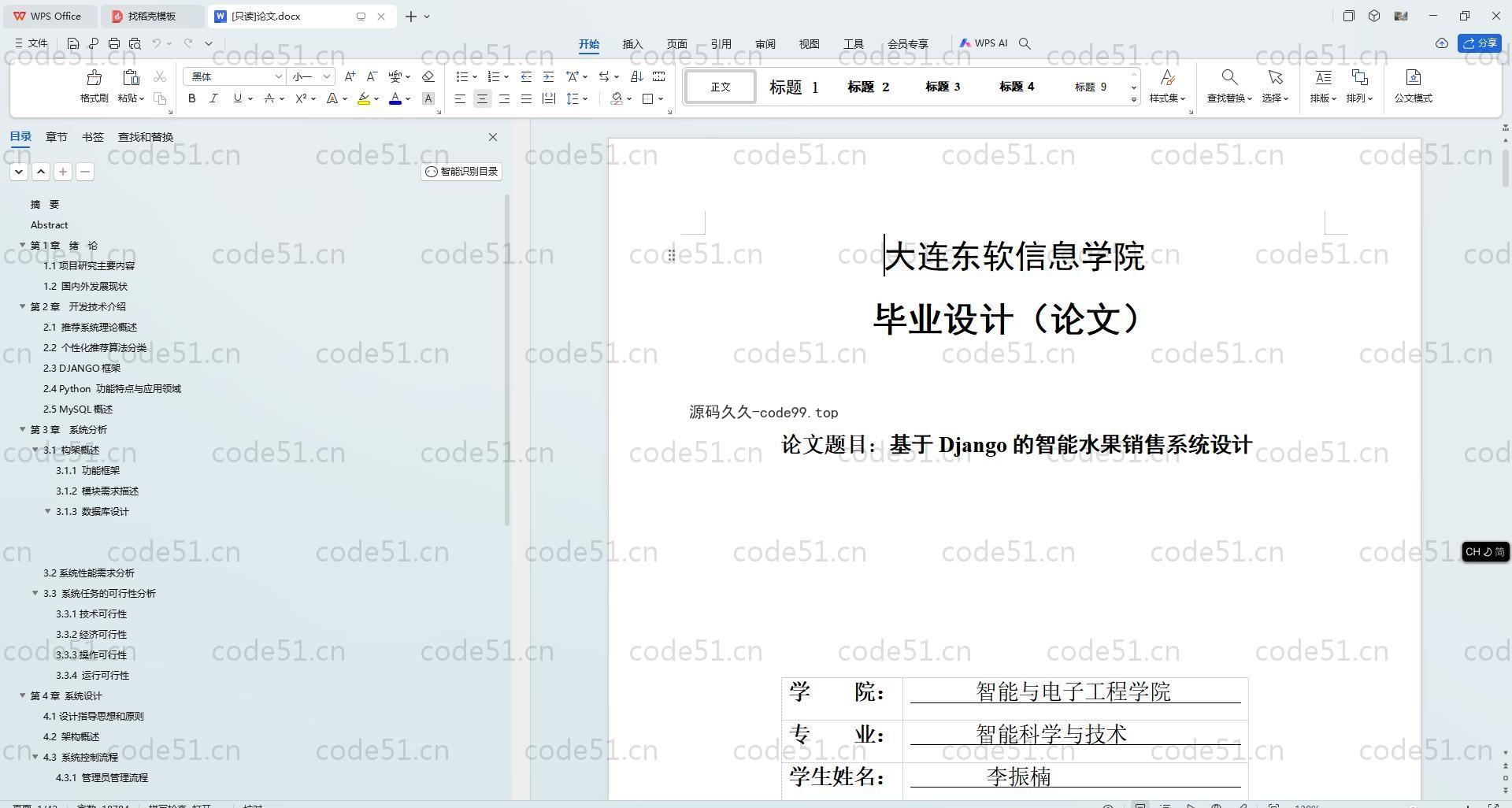Apply distributed alignment
This screenshot has width=1512, height=808.
[549, 98]
